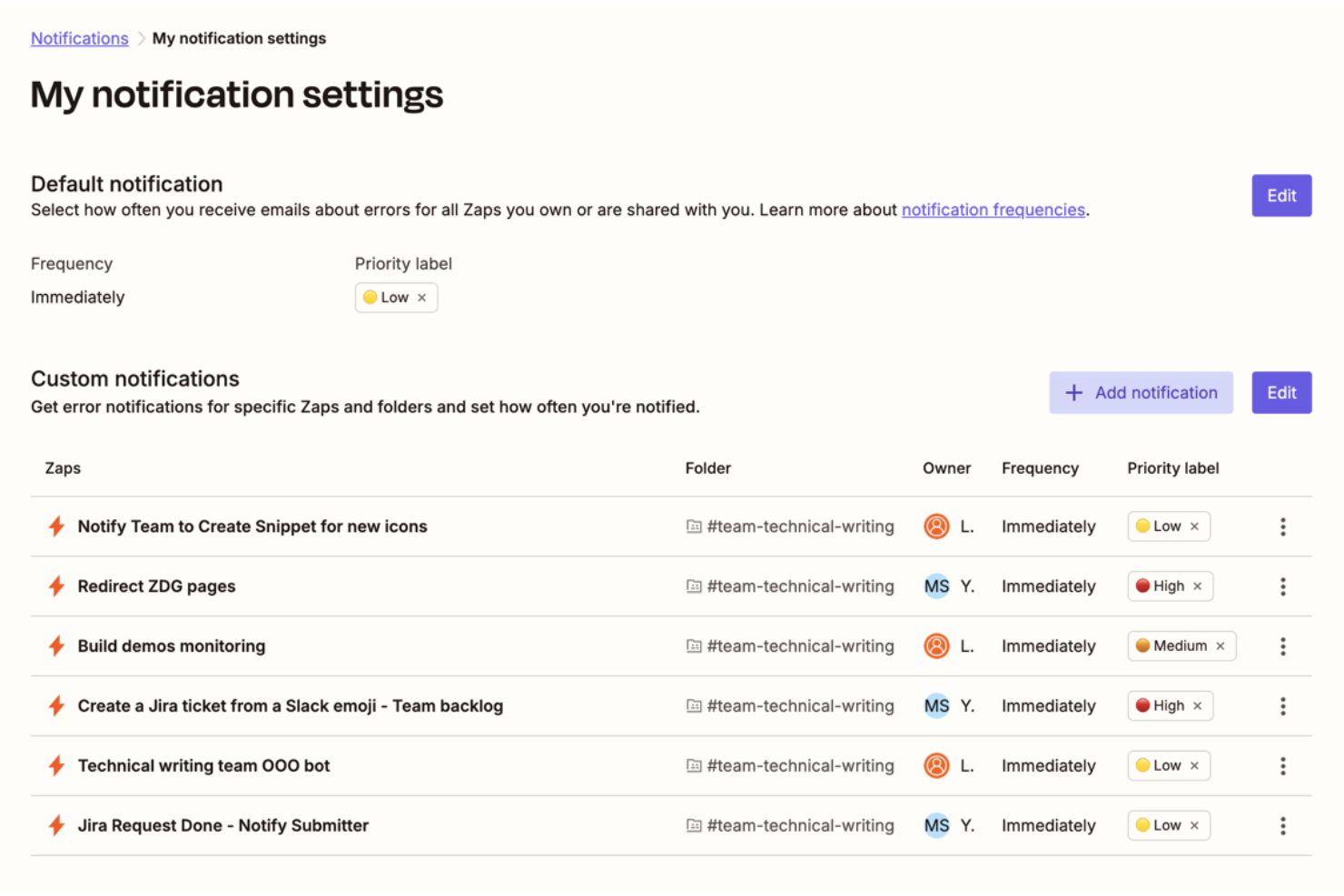Click the folder icon in Jira Request Done row
Screen dimensions: 1344x896
[694, 826]
